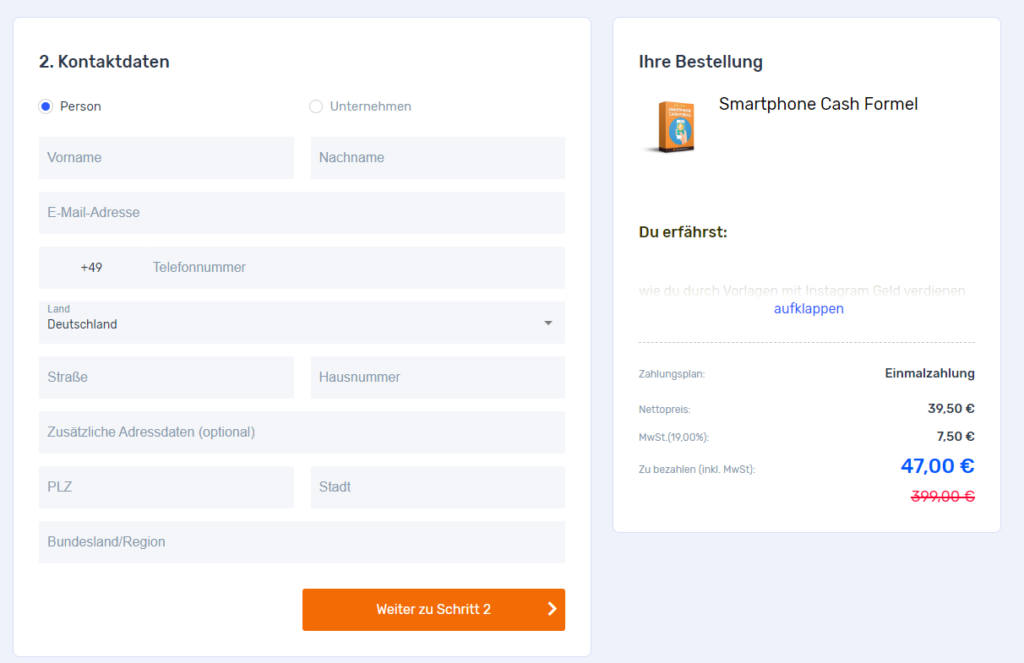Click the Du erfährst: heading
The image size is (1024, 663).
pyautogui.click(x=682, y=232)
